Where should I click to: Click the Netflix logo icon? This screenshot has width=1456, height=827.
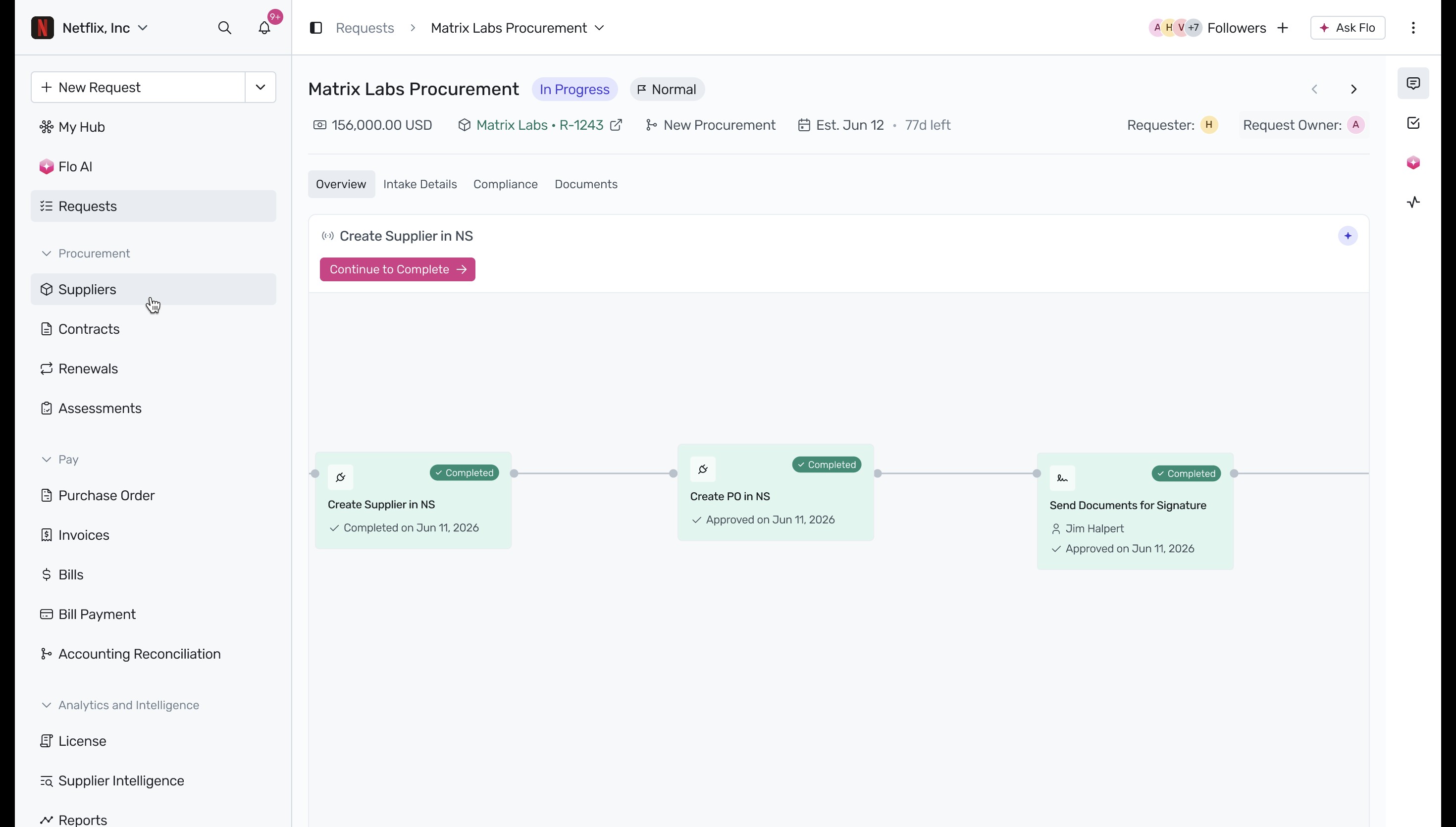pos(43,28)
